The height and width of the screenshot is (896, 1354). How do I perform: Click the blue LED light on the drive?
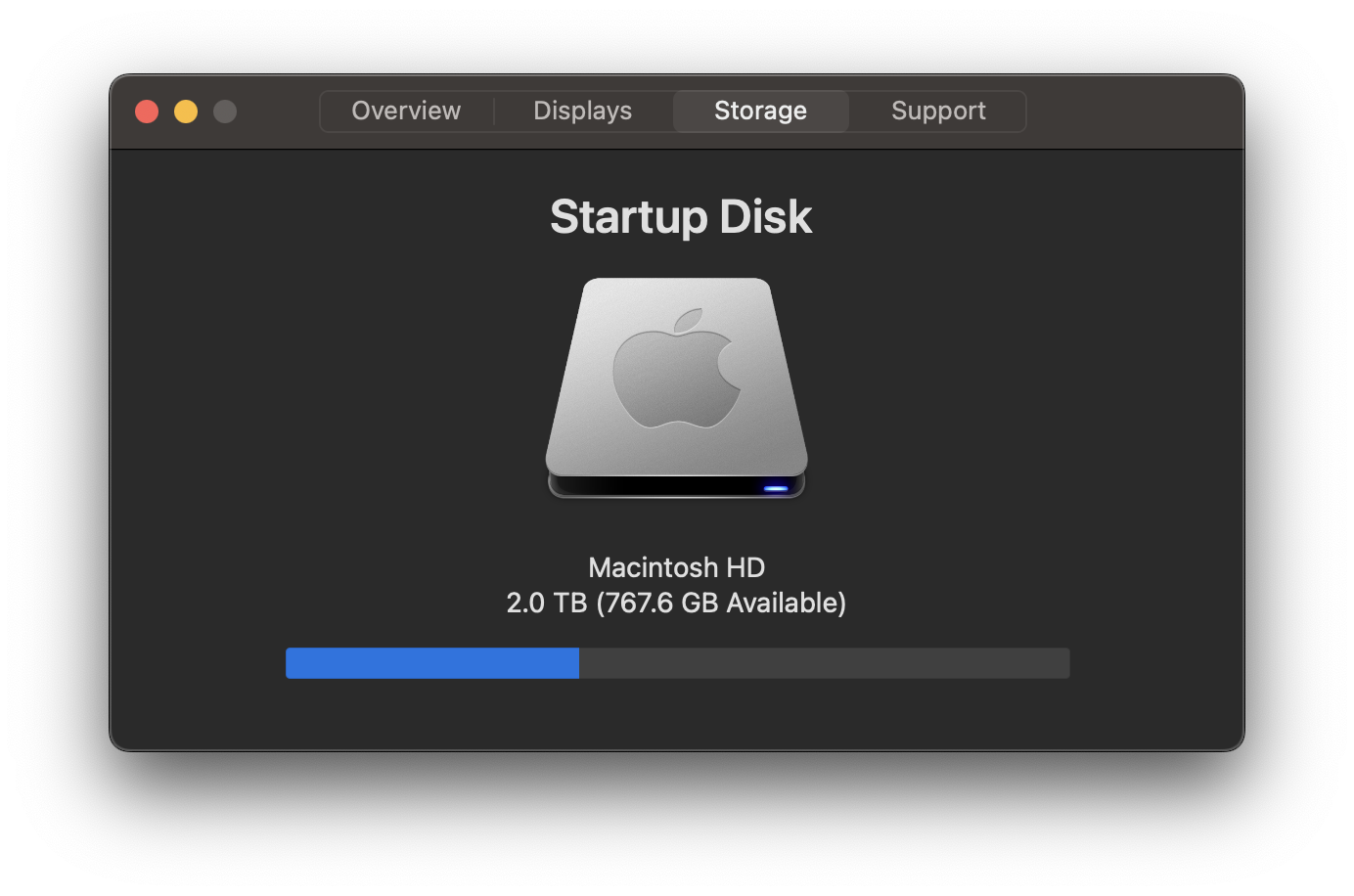[776, 487]
